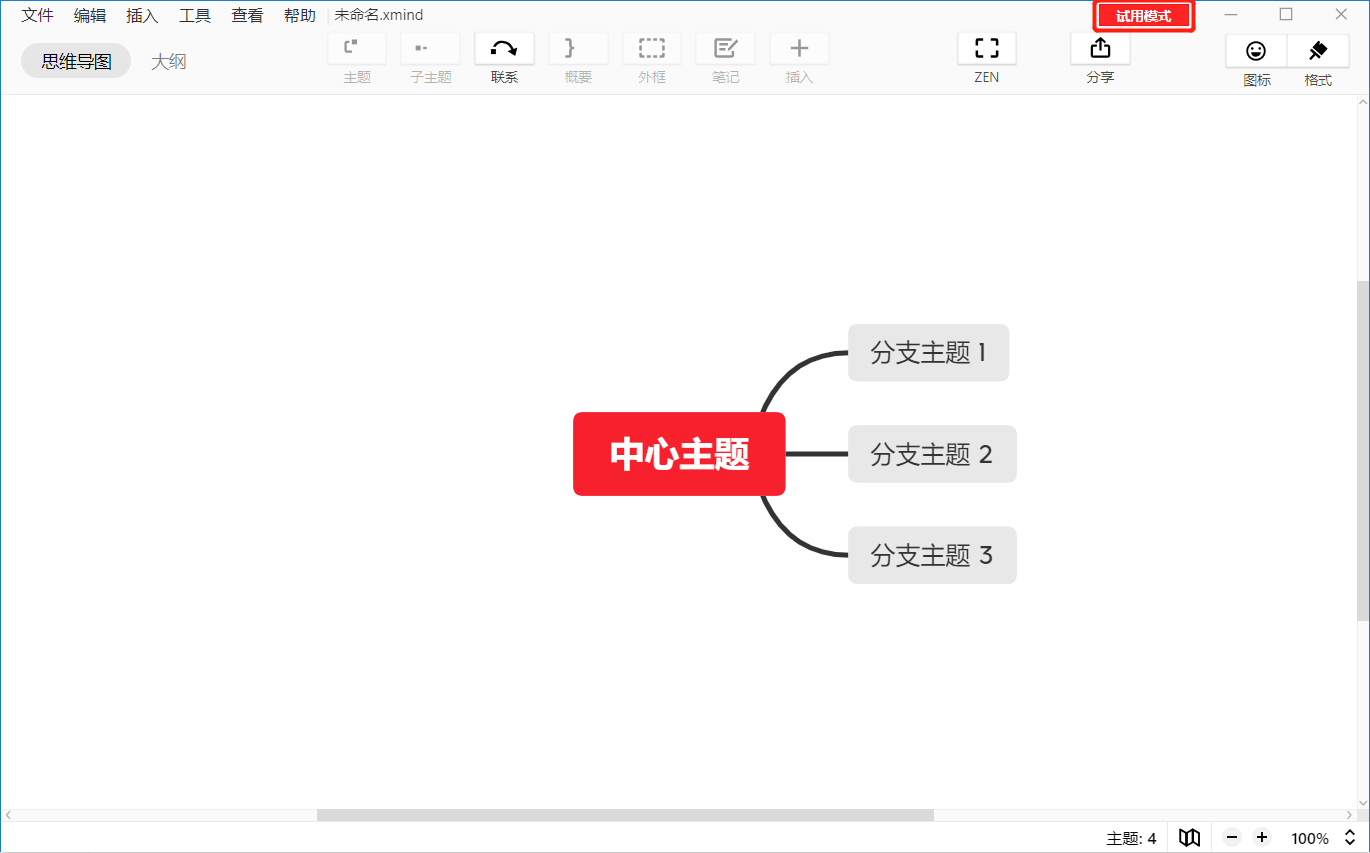Zoom in with the plus button
The height and width of the screenshot is (853, 1370).
[x=1262, y=838]
